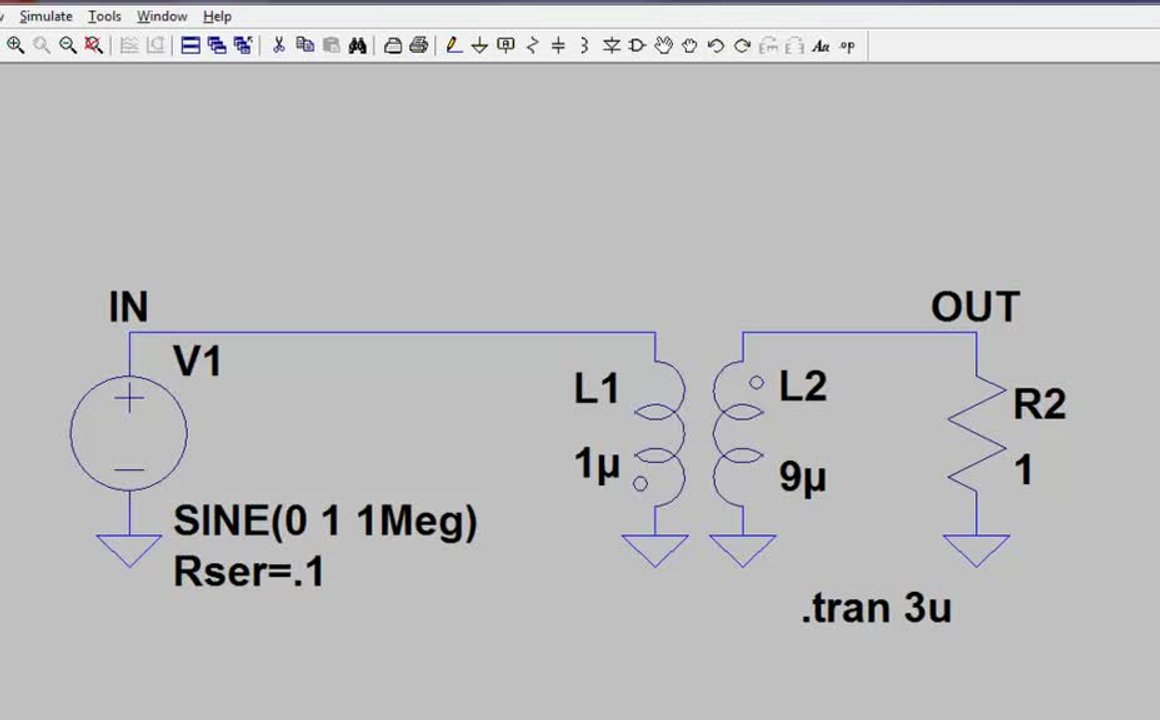Screen dimensions: 1160x720
Task: Click the Copy (duplicate) icon
Action: tap(305, 45)
